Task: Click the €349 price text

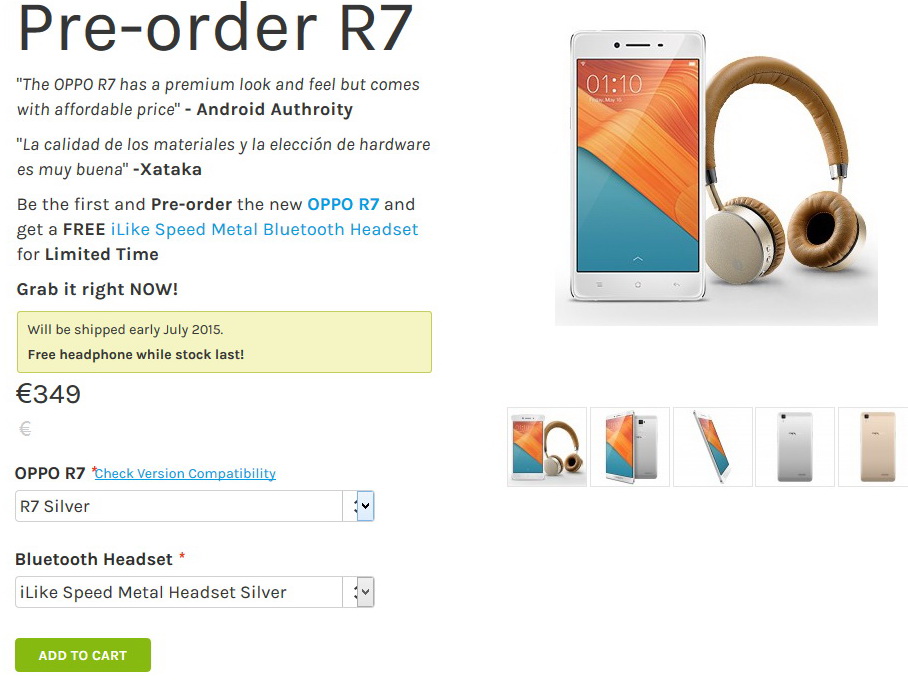Action: (48, 394)
